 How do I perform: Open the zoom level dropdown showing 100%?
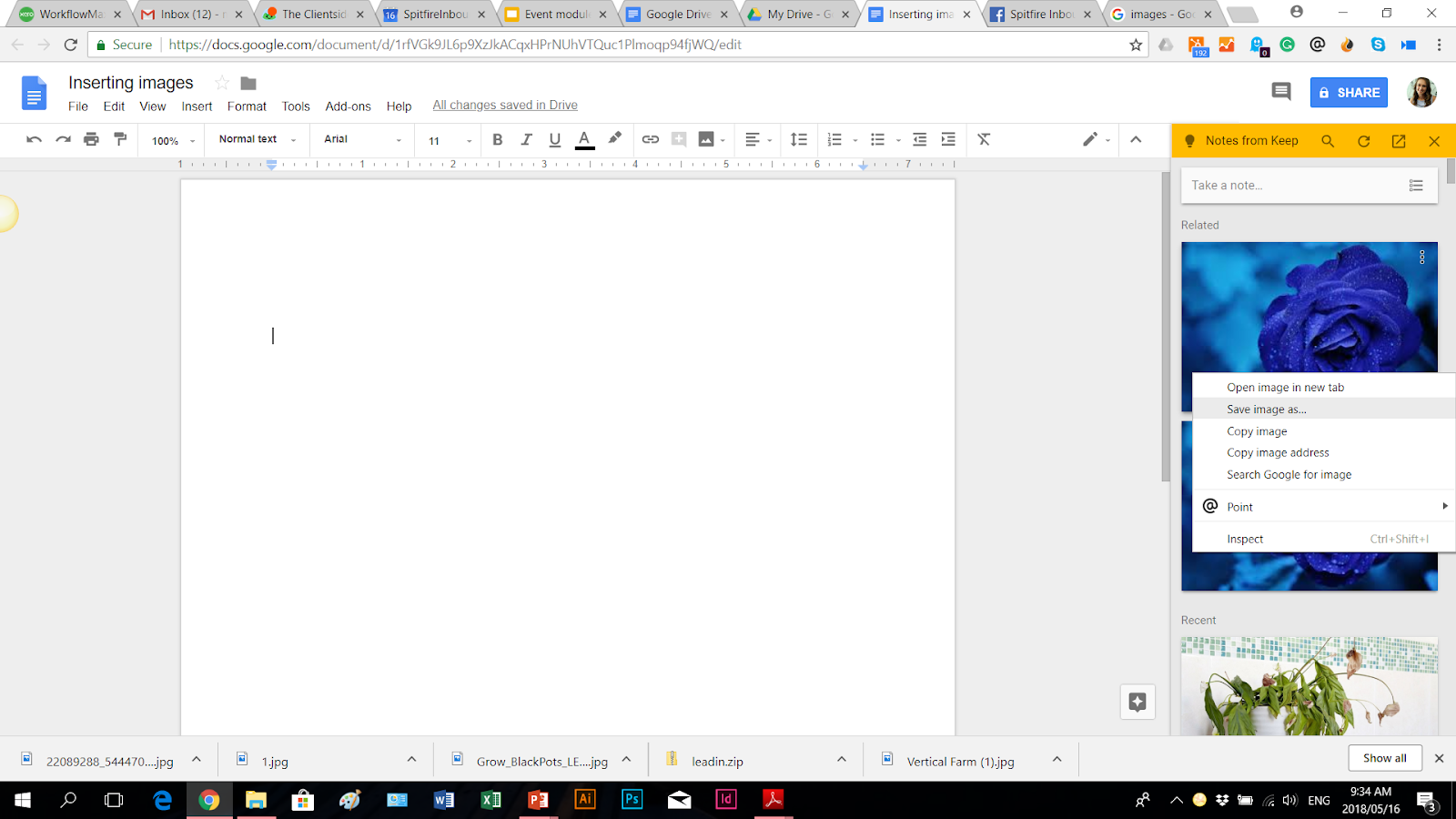click(x=173, y=140)
